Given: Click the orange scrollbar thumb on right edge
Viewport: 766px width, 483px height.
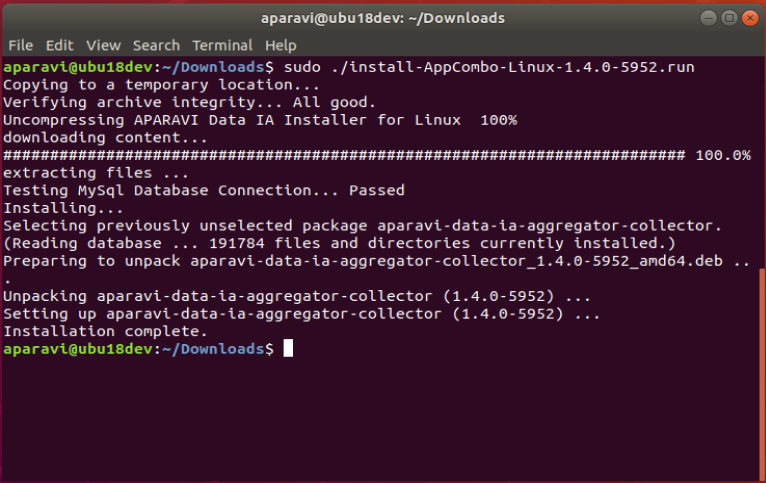Looking at the screenshot, I should tap(763, 374).
